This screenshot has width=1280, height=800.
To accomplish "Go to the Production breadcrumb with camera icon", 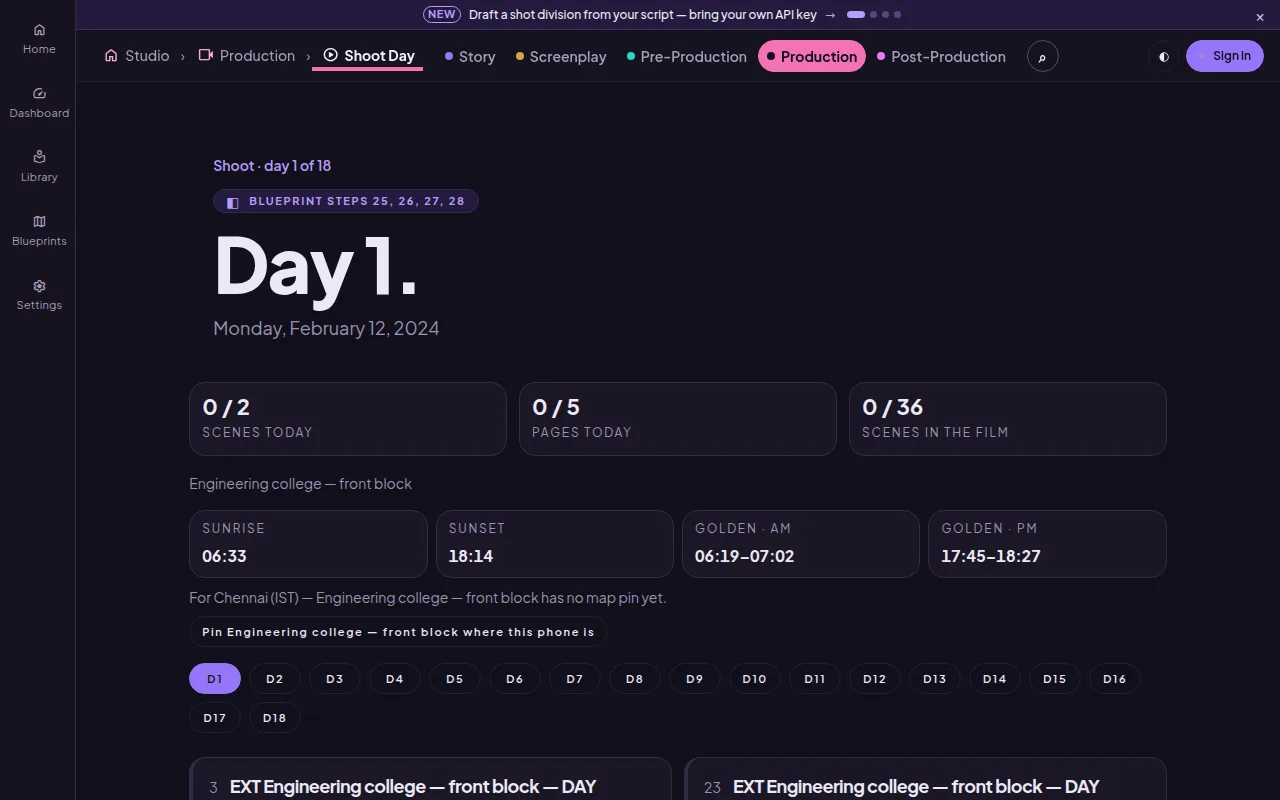I will [x=247, y=56].
